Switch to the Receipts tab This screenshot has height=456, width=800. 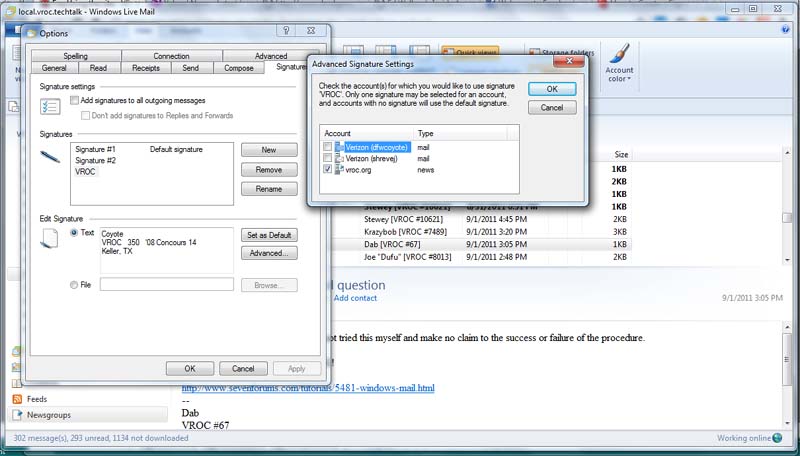coord(146,68)
